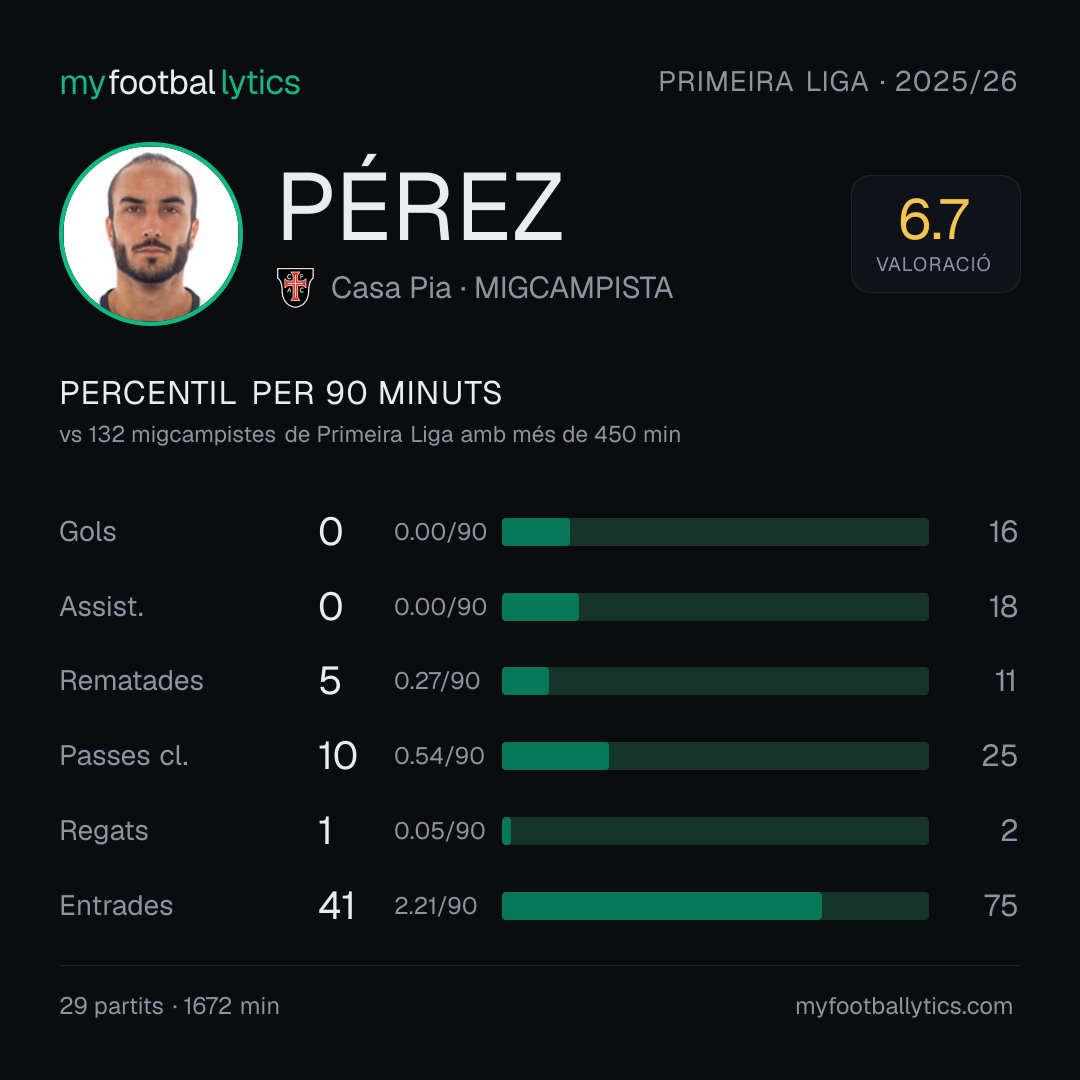Image resolution: width=1080 pixels, height=1080 pixels.
Task: Select the Primeira Liga 2025/26 label
Action: (838, 81)
